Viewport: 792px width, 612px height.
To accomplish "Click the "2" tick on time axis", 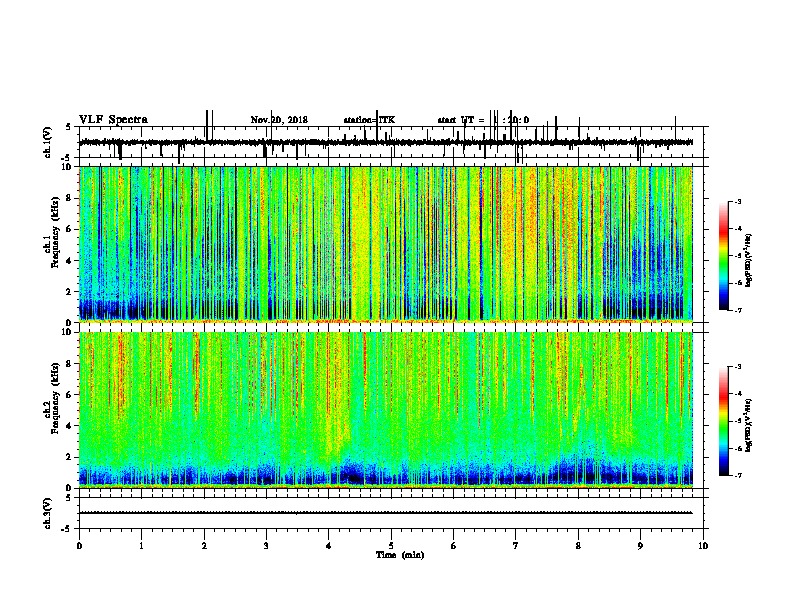I will click(x=204, y=545).
